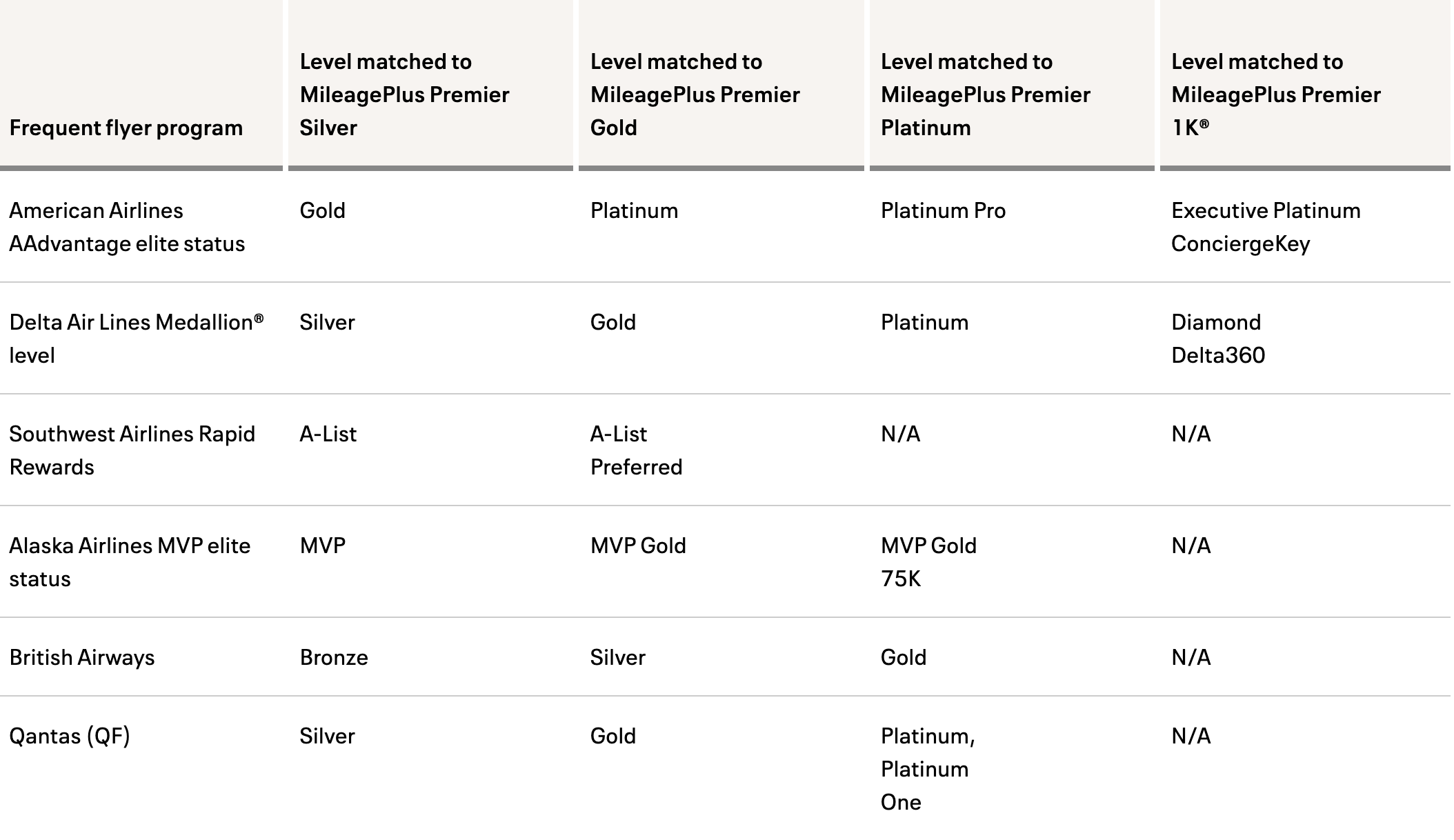Select the Southwest A-List Silver-level cell

coord(328,434)
